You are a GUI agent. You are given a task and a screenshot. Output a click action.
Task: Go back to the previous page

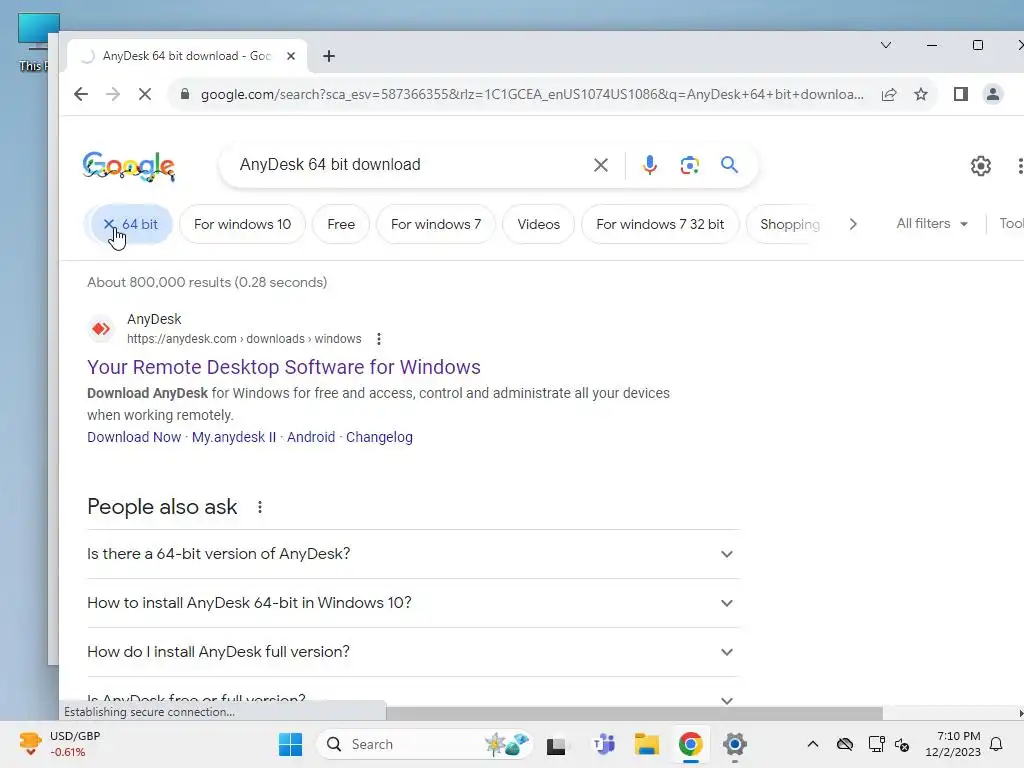point(81,94)
